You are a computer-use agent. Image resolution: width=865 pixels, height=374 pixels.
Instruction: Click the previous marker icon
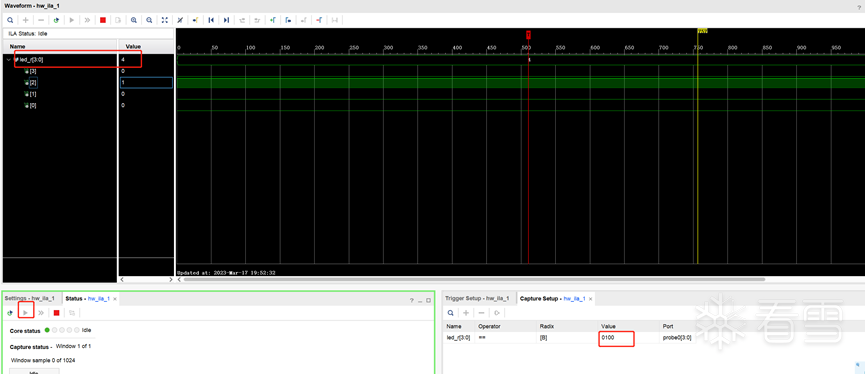288,20
